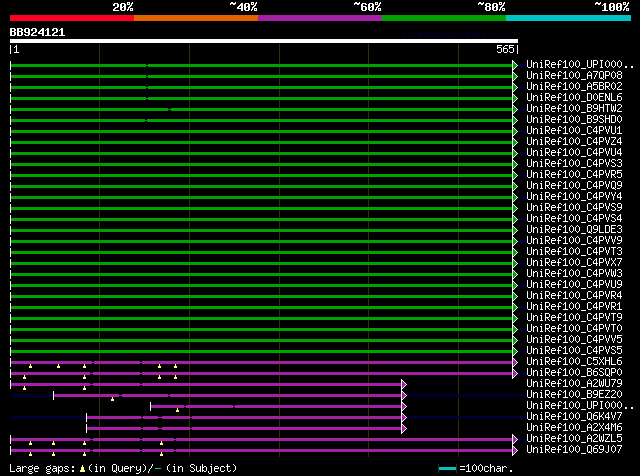Select the cyan ~100% legend color bar
This screenshot has width=640, height=476.
point(567,18)
